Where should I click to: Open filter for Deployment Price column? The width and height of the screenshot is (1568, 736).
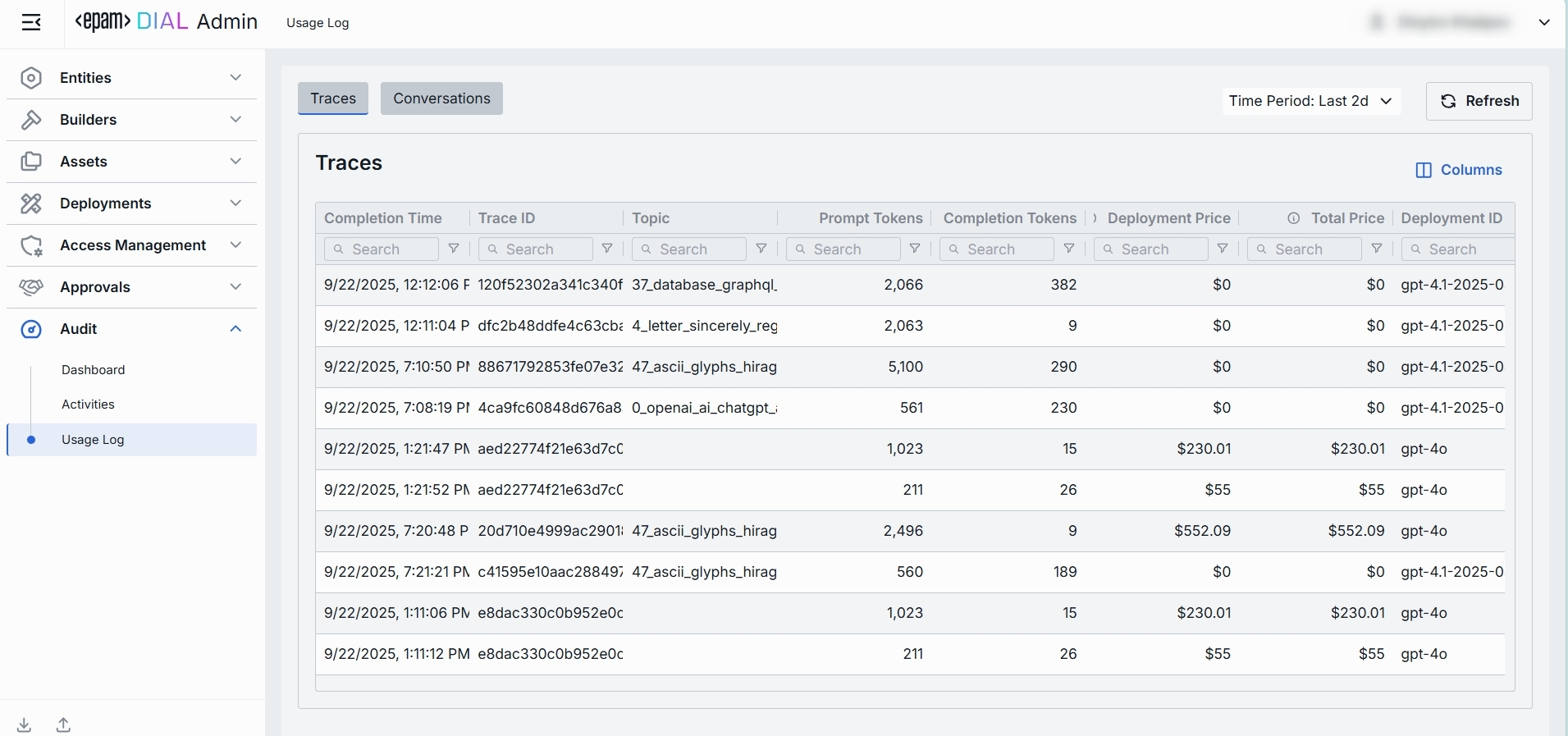click(x=1223, y=249)
